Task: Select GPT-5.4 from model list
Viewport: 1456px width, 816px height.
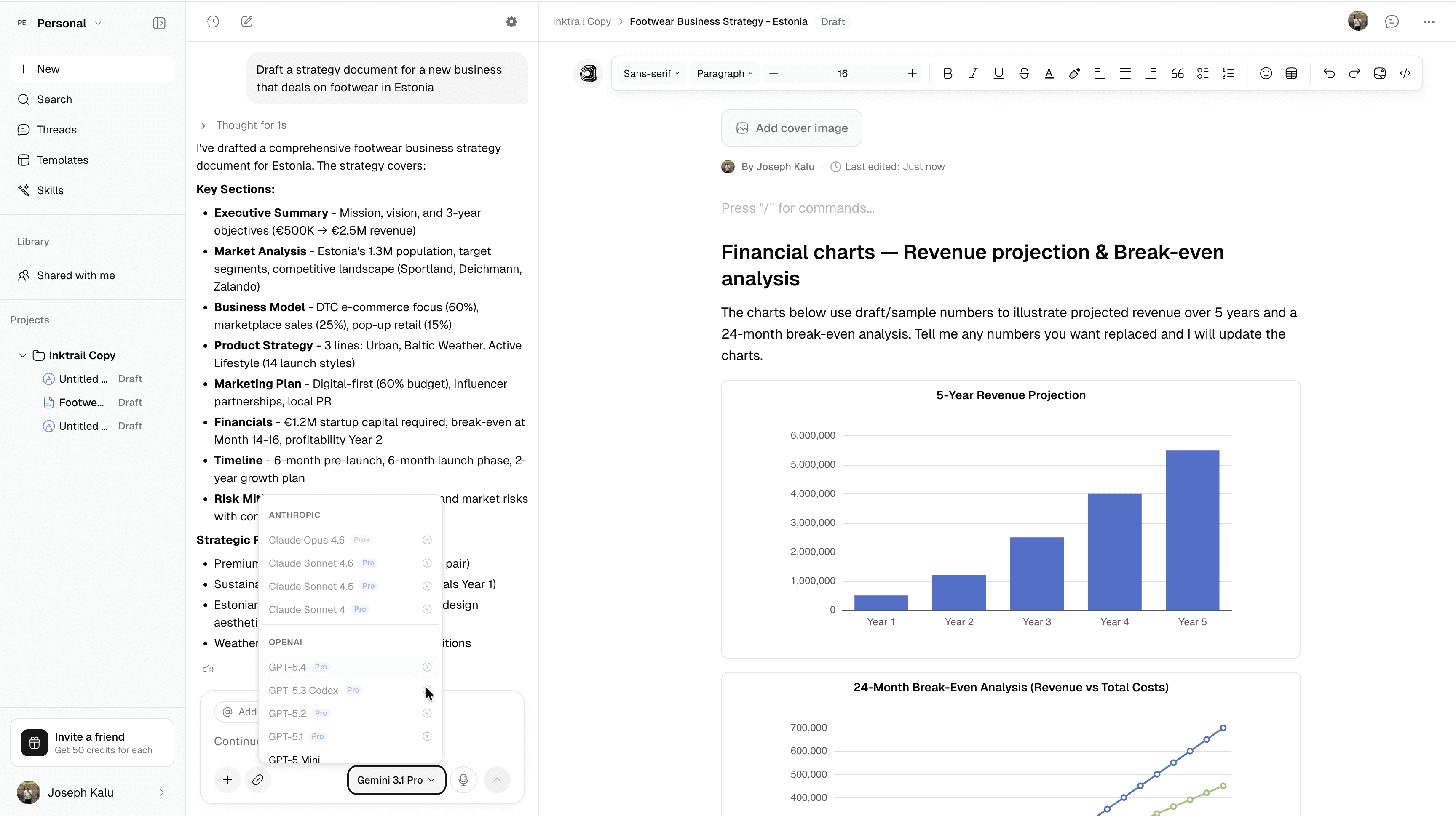Action: (x=288, y=667)
